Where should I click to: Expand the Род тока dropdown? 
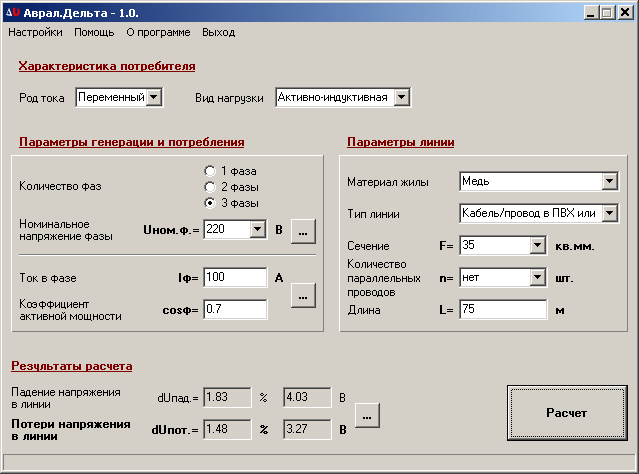click(x=154, y=97)
